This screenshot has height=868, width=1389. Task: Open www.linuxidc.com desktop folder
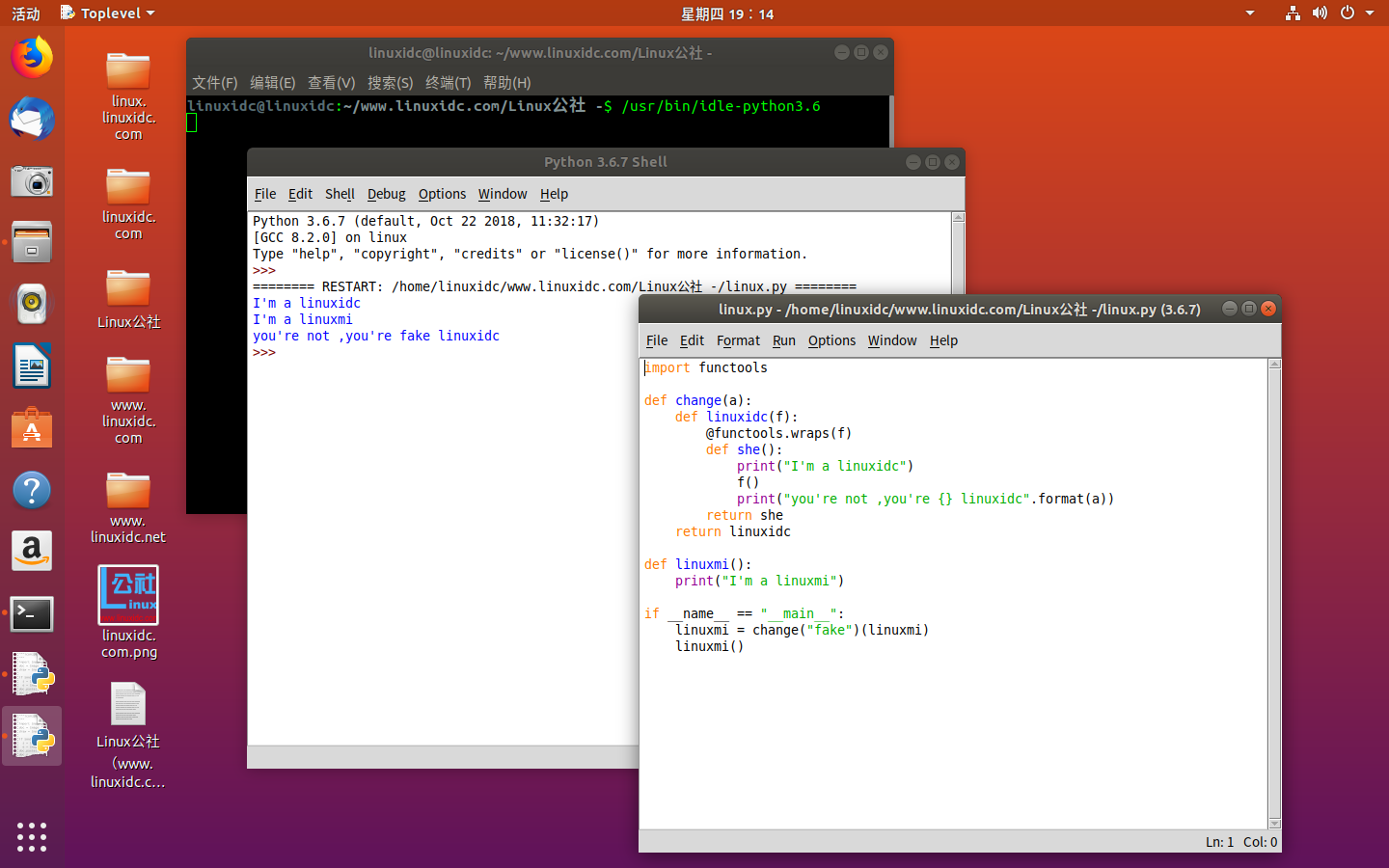[x=128, y=400]
